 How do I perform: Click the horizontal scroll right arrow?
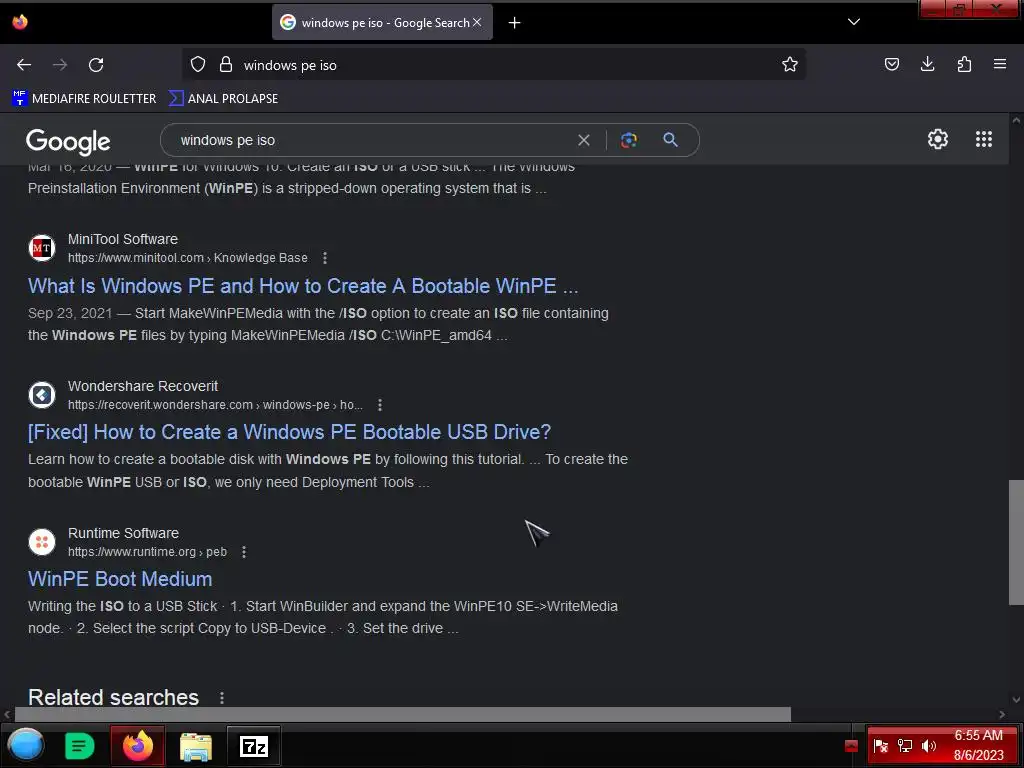(x=1002, y=714)
